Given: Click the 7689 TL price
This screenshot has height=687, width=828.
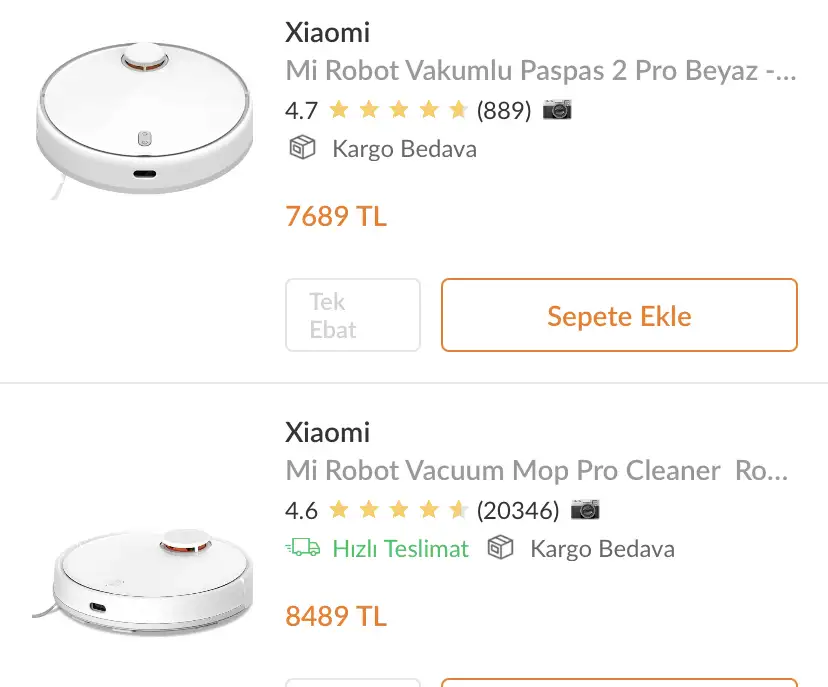Looking at the screenshot, I should click(336, 216).
